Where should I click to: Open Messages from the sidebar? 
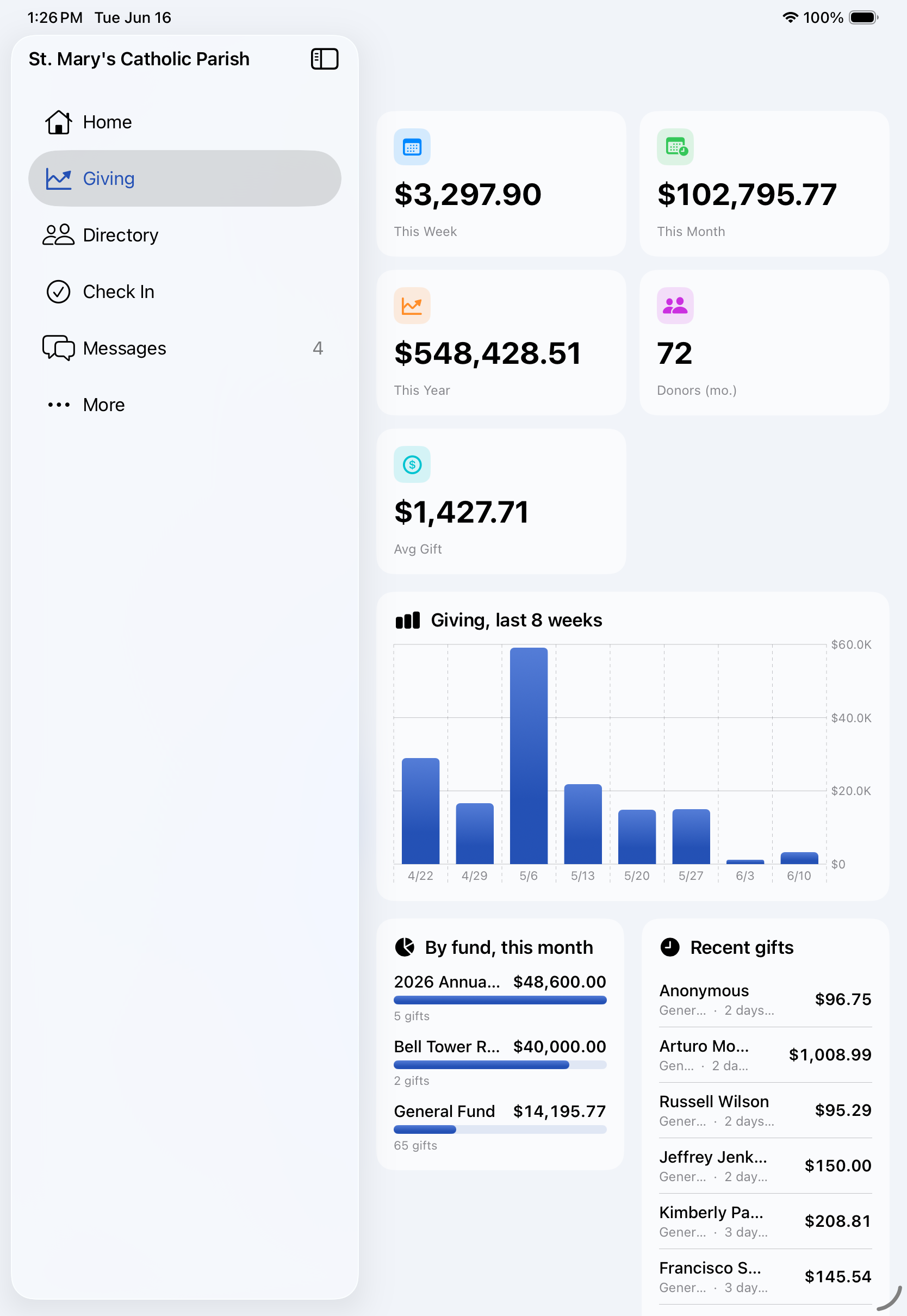point(185,347)
